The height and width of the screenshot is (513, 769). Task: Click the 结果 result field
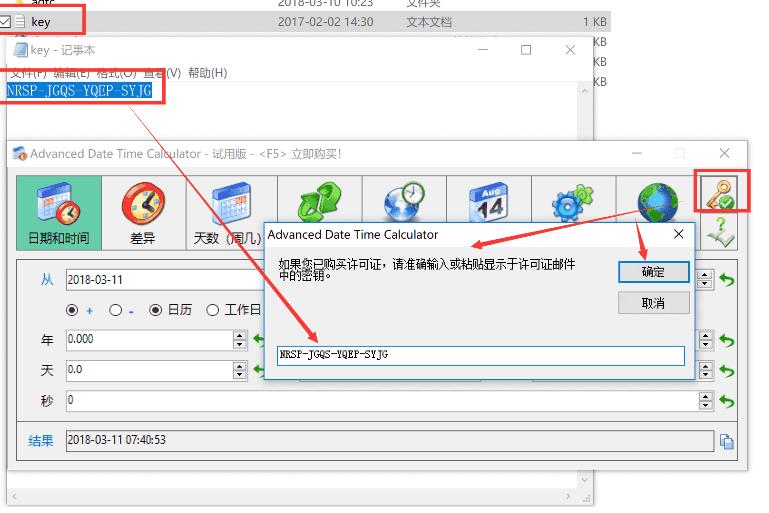click(390, 441)
